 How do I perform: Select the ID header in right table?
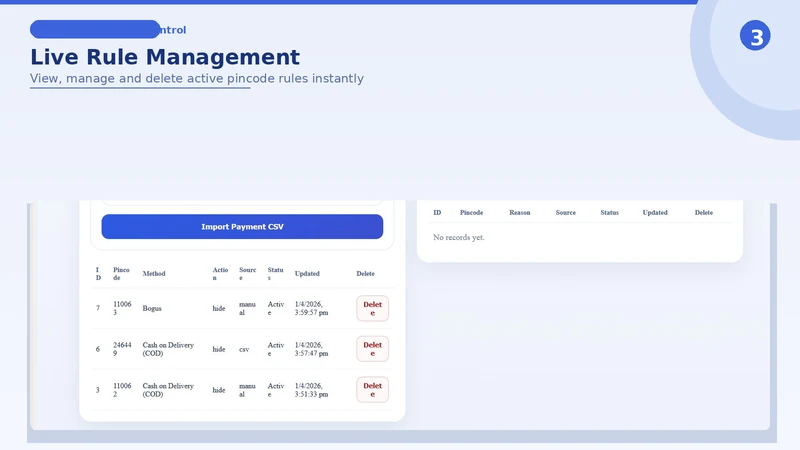point(437,212)
